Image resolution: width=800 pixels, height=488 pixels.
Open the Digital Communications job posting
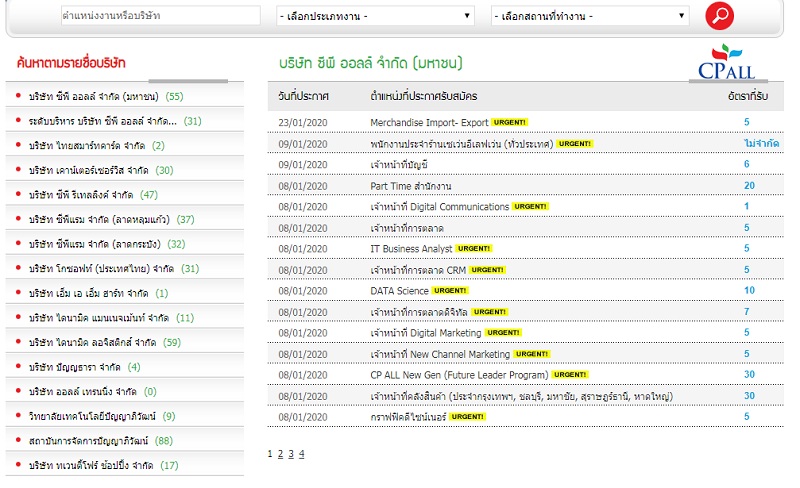click(440, 207)
